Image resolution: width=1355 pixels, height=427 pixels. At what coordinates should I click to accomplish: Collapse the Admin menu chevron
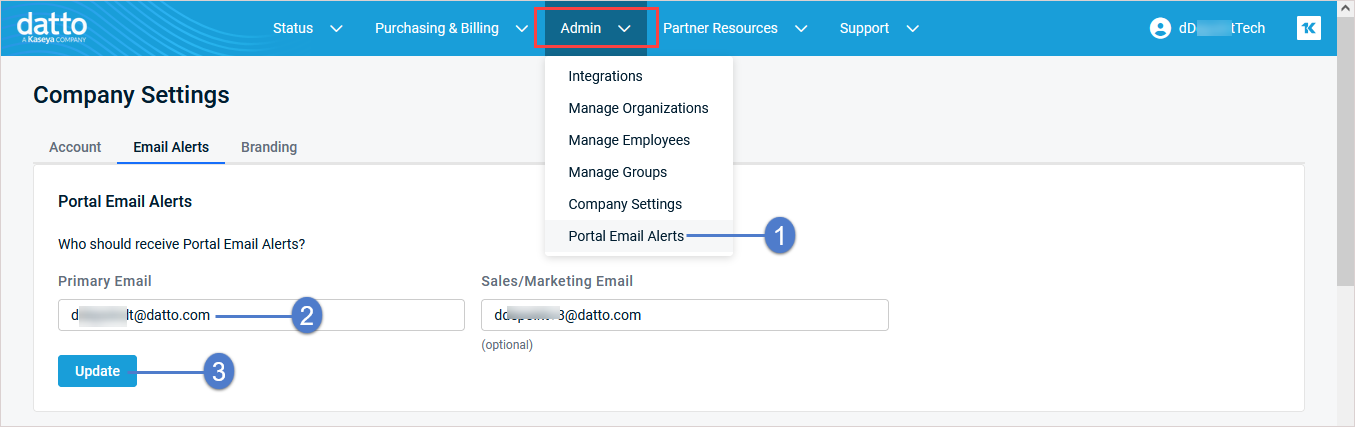624,28
